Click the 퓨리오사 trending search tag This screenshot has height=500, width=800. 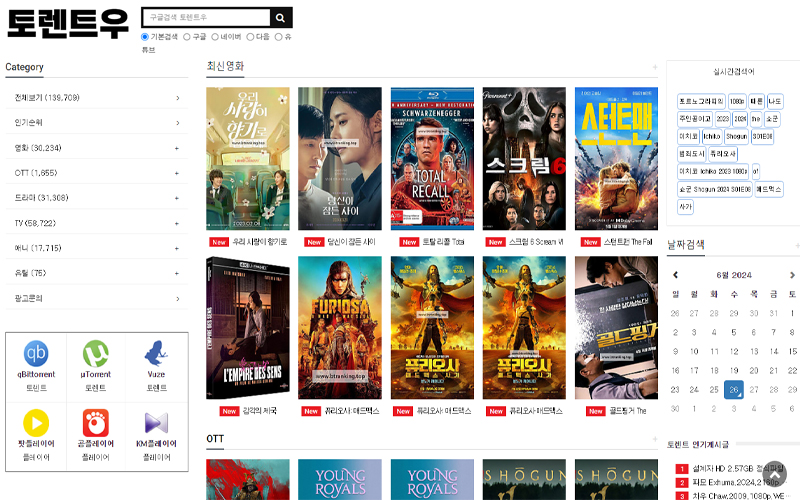pos(722,154)
